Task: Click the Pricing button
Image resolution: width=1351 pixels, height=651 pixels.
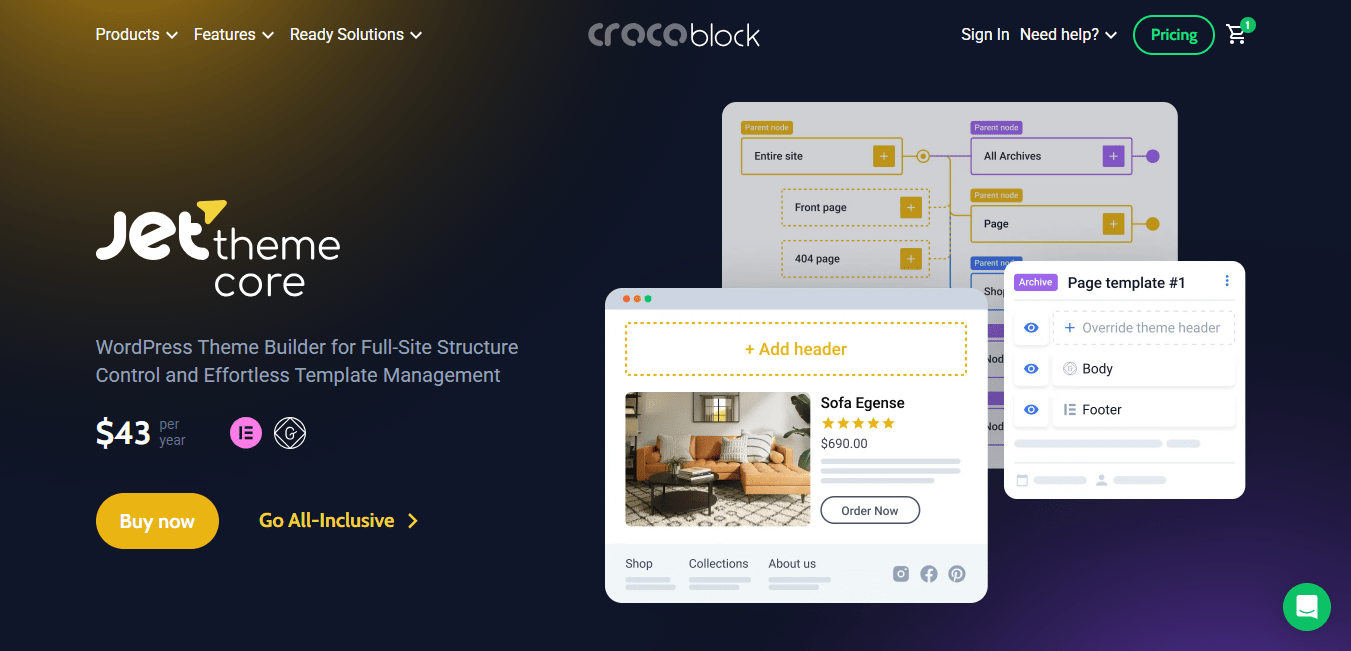Action: (x=1174, y=35)
